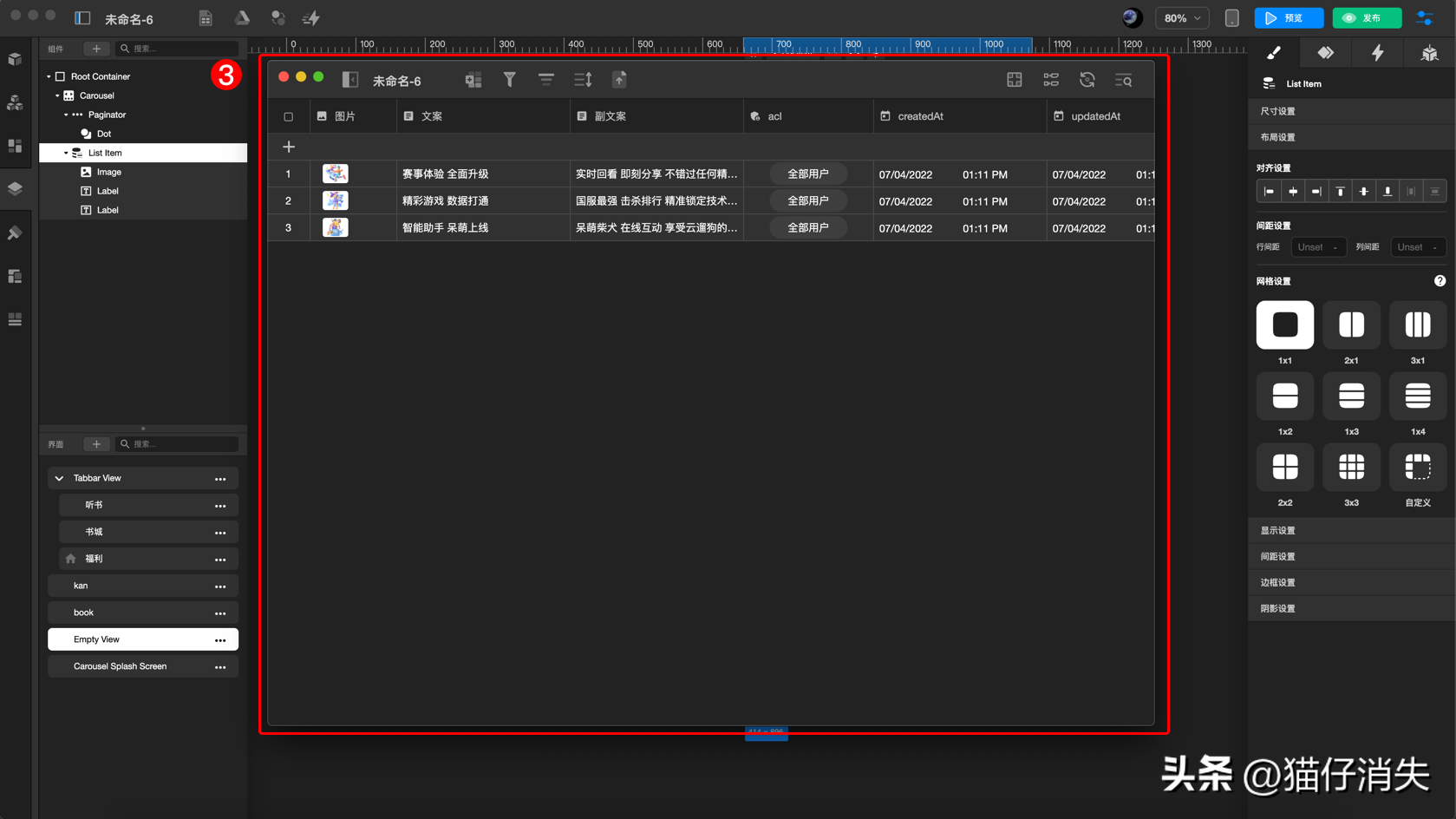Toggle the sidebar icon in top toolbar
The width and height of the screenshot is (1456, 819).
82,17
